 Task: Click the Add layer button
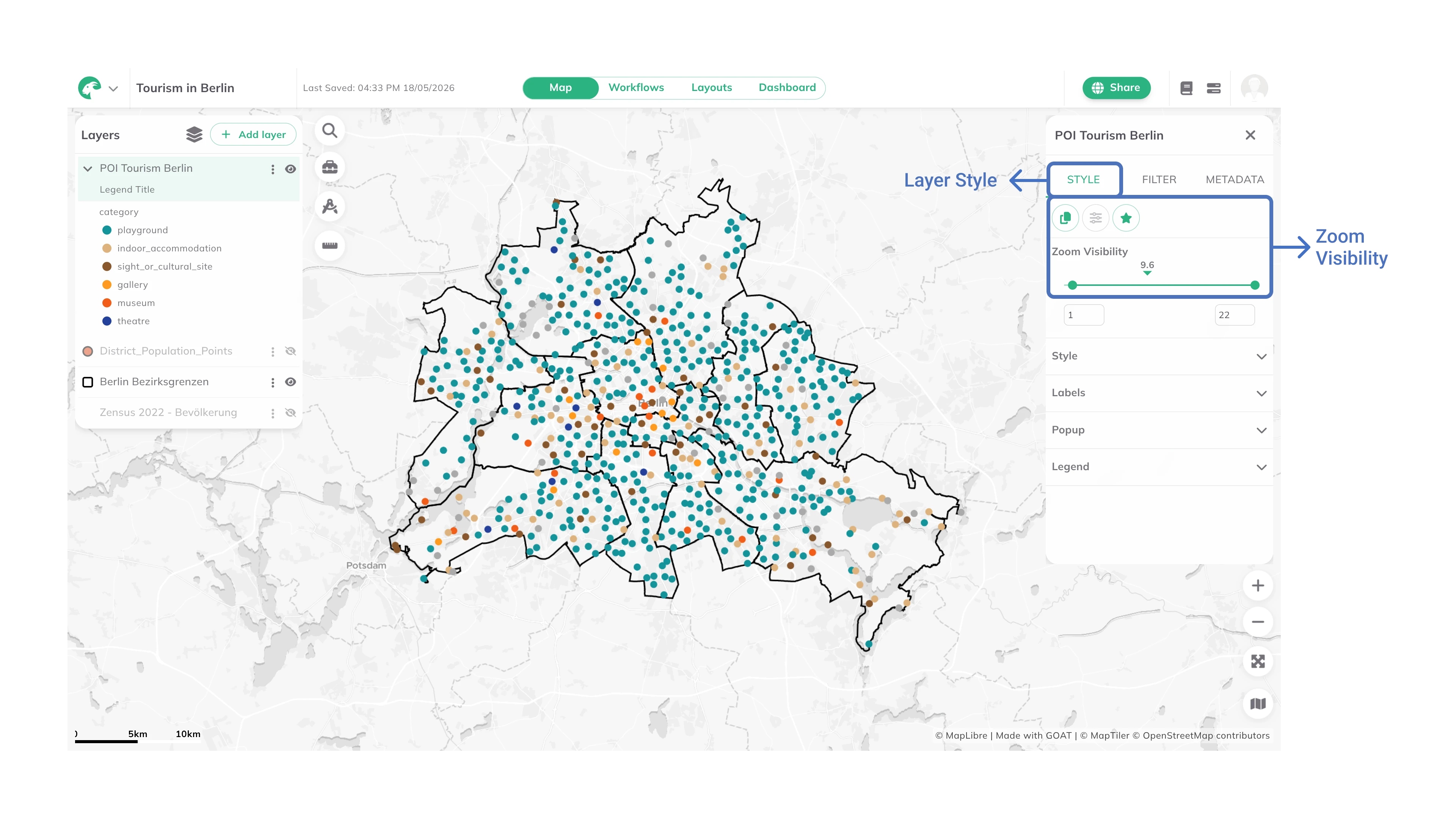click(x=253, y=135)
